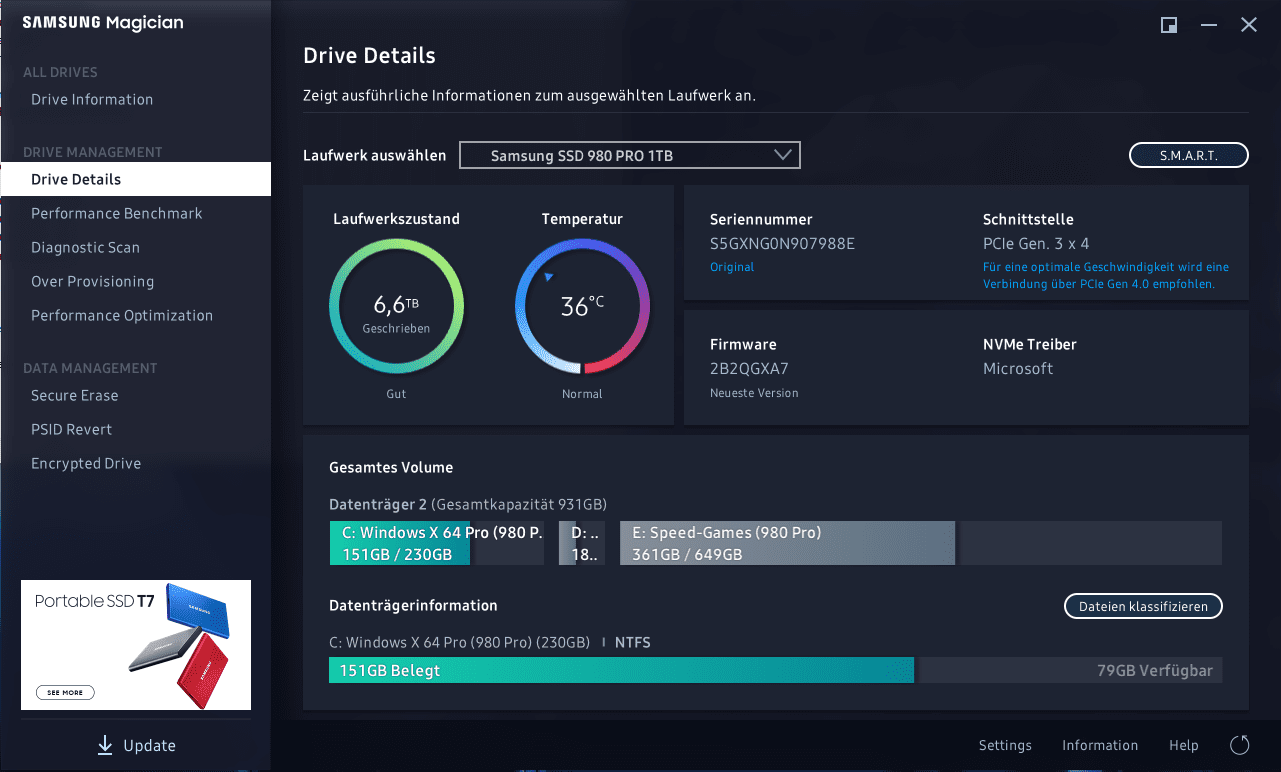
Task: Click the 'Zeigt ausführliche Informationen' description text
Action: coord(529,96)
